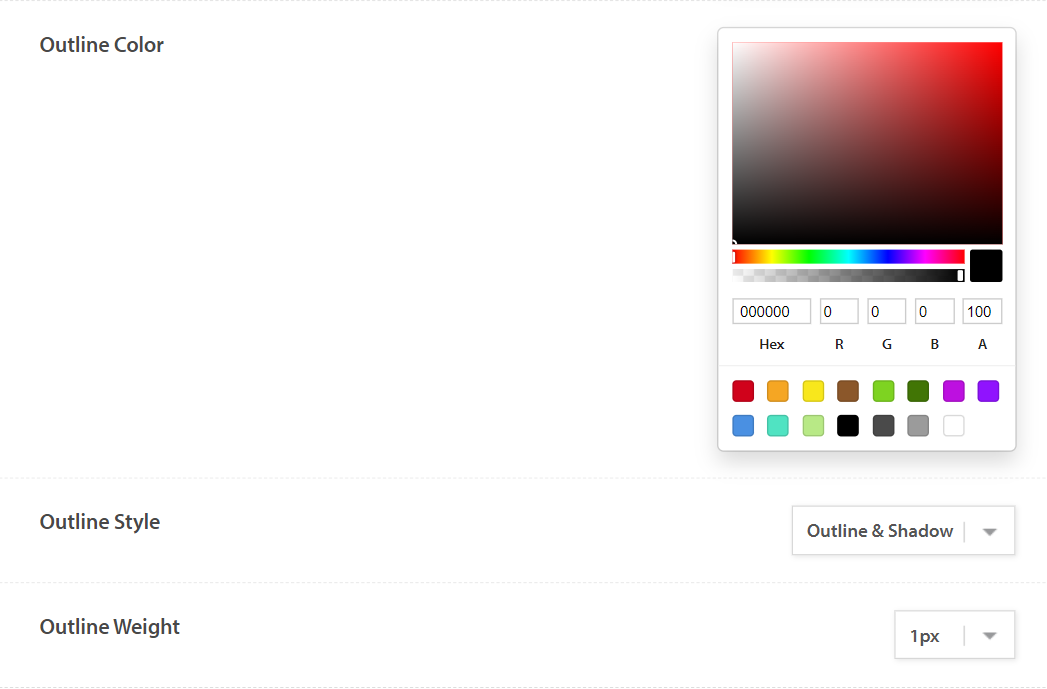Pick the yellow preset color swatch
The height and width of the screenshot is (689, 1047).
click(813, 391)
